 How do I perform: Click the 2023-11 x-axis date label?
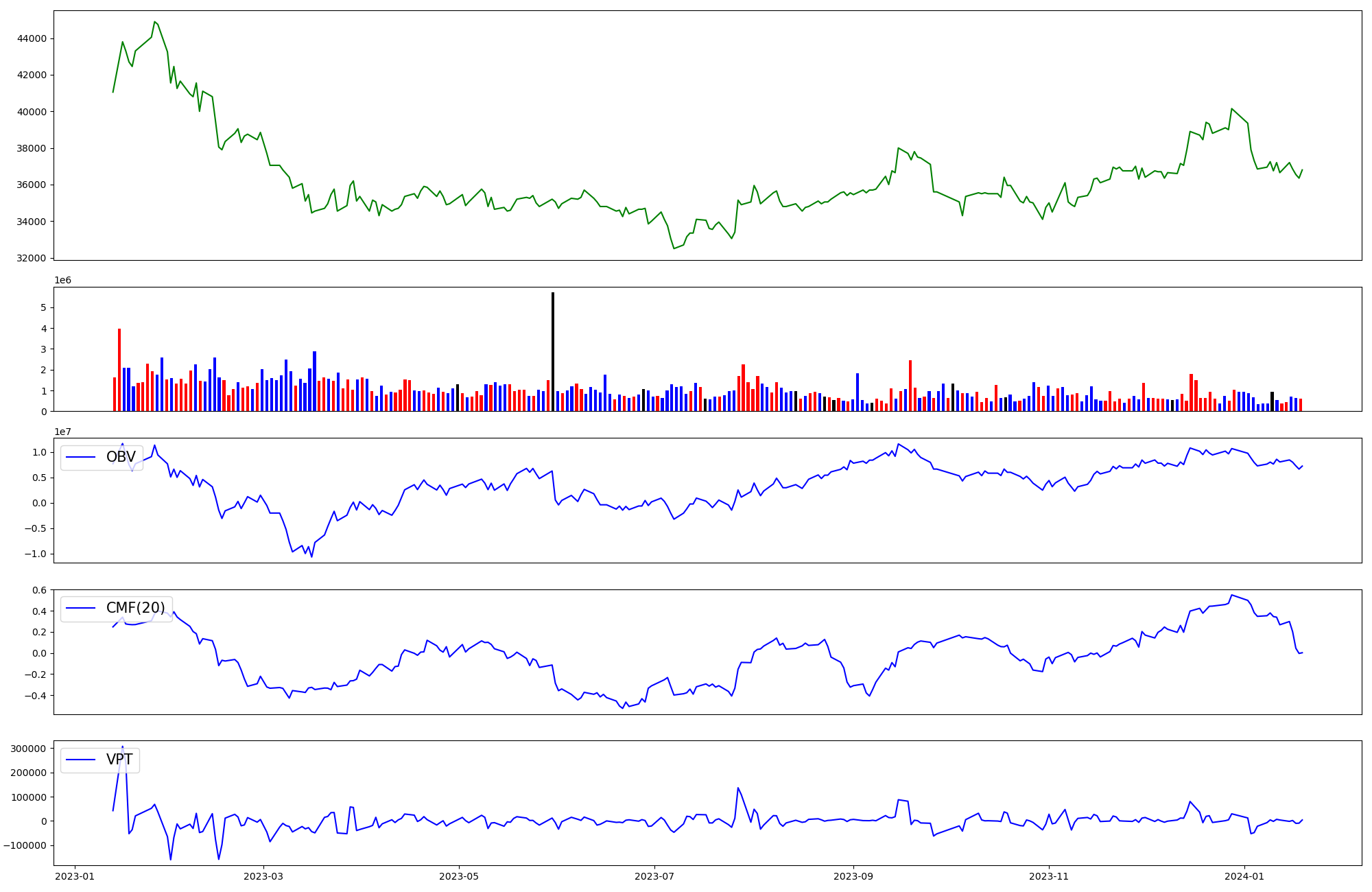pyautogui.click(x=1049, y=876)
